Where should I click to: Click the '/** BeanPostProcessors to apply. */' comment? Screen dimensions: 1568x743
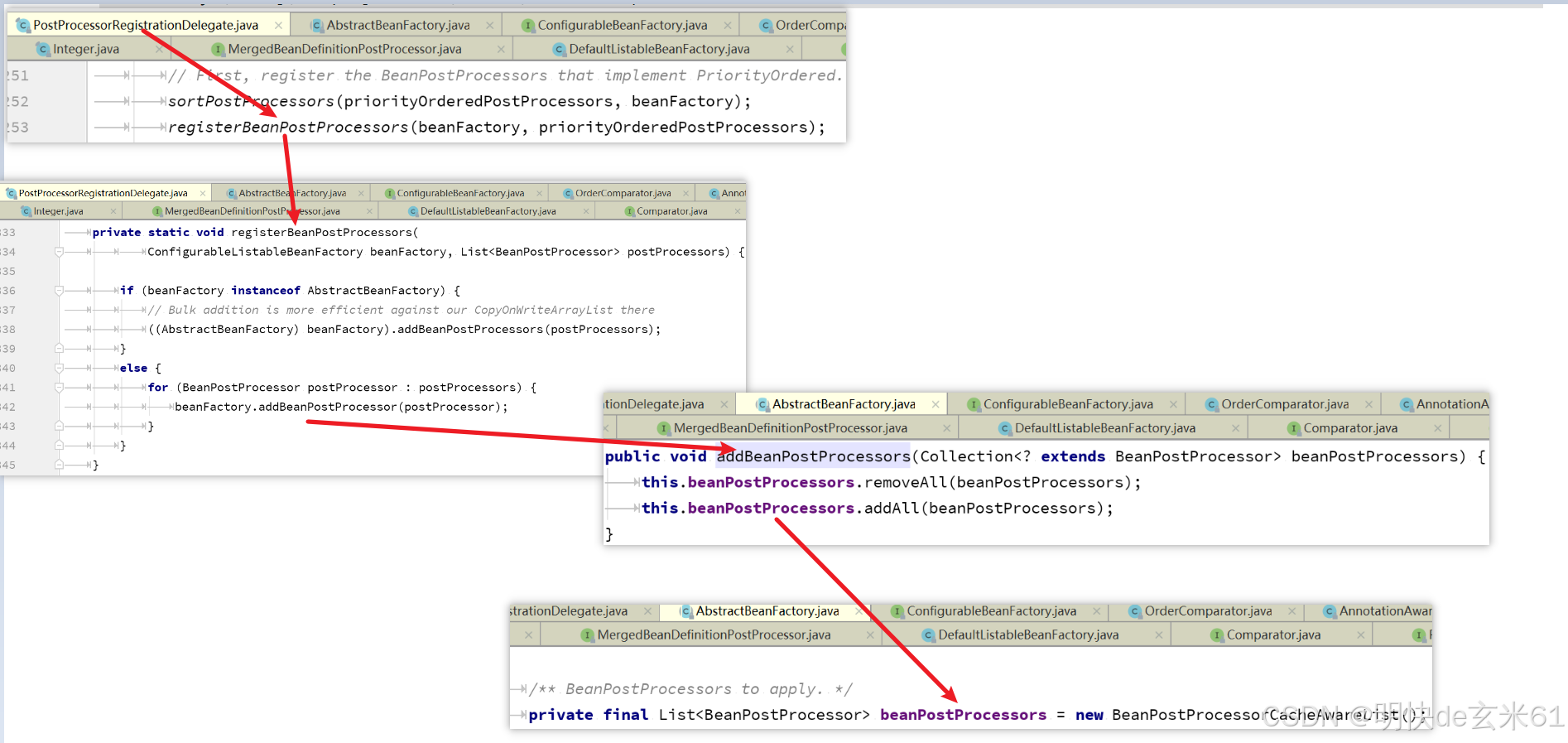690,689
